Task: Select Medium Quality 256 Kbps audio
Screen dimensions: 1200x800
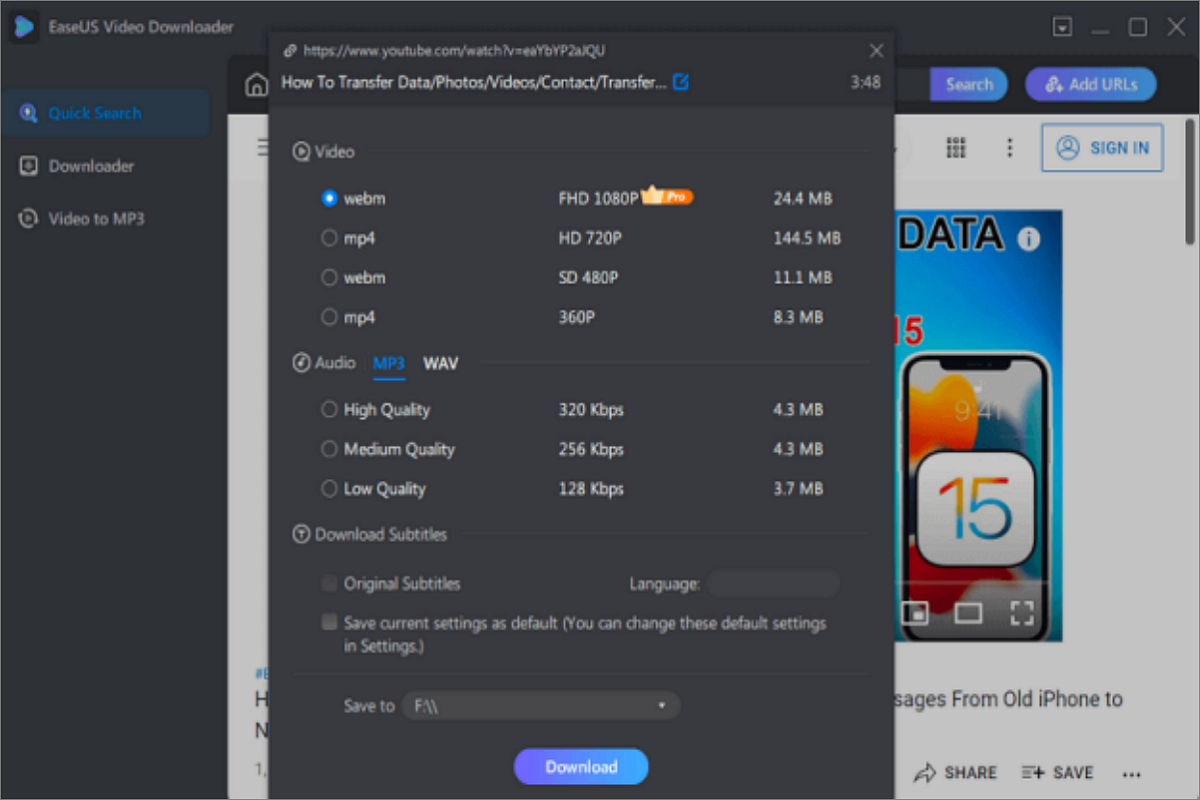Action: click(x=329, y=449)
